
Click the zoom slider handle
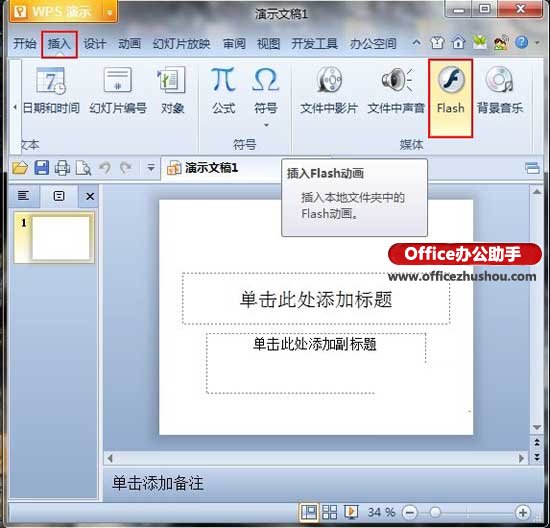point(435,513)
